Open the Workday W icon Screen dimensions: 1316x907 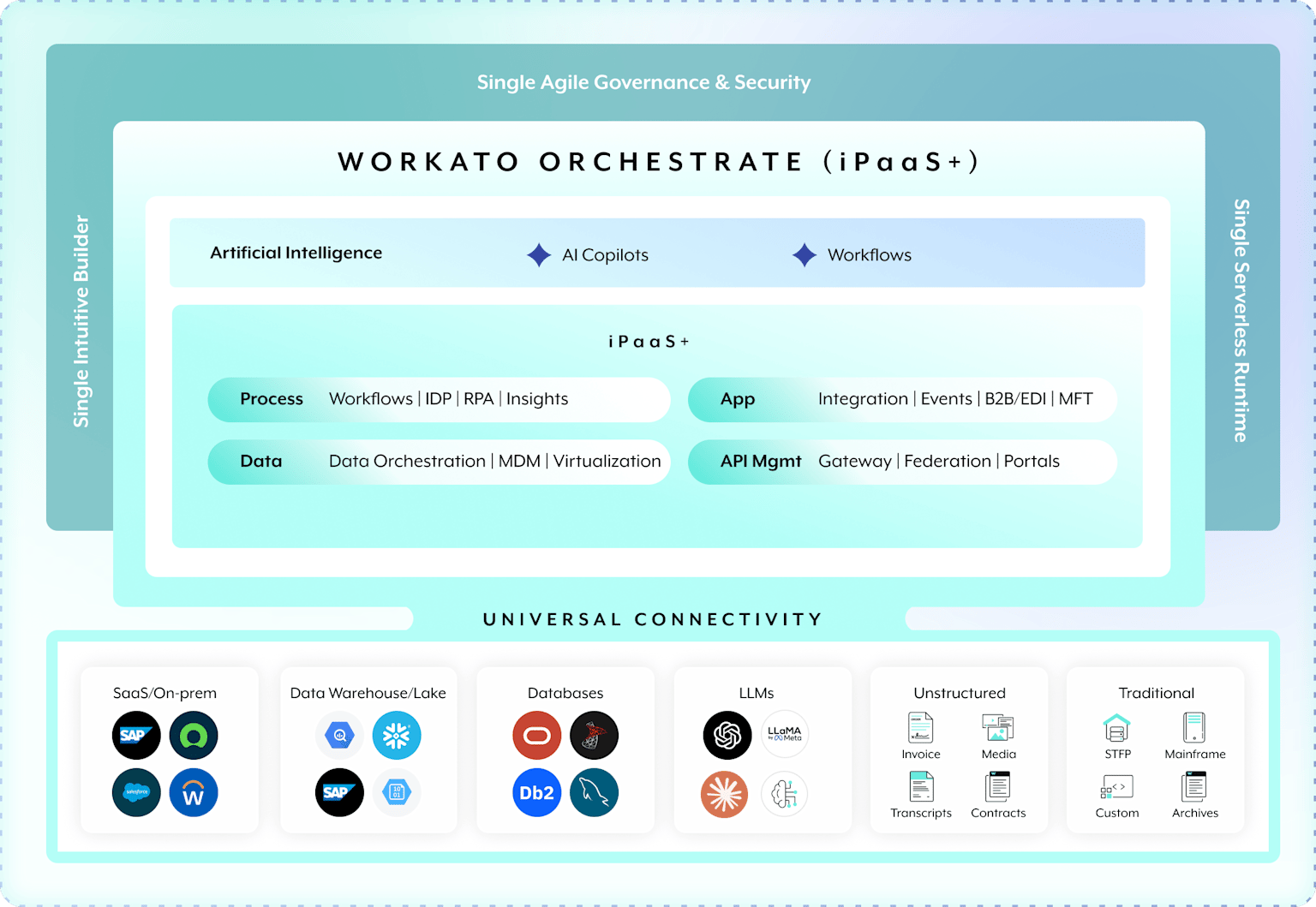pyautogui.click(x=194, y=792)
